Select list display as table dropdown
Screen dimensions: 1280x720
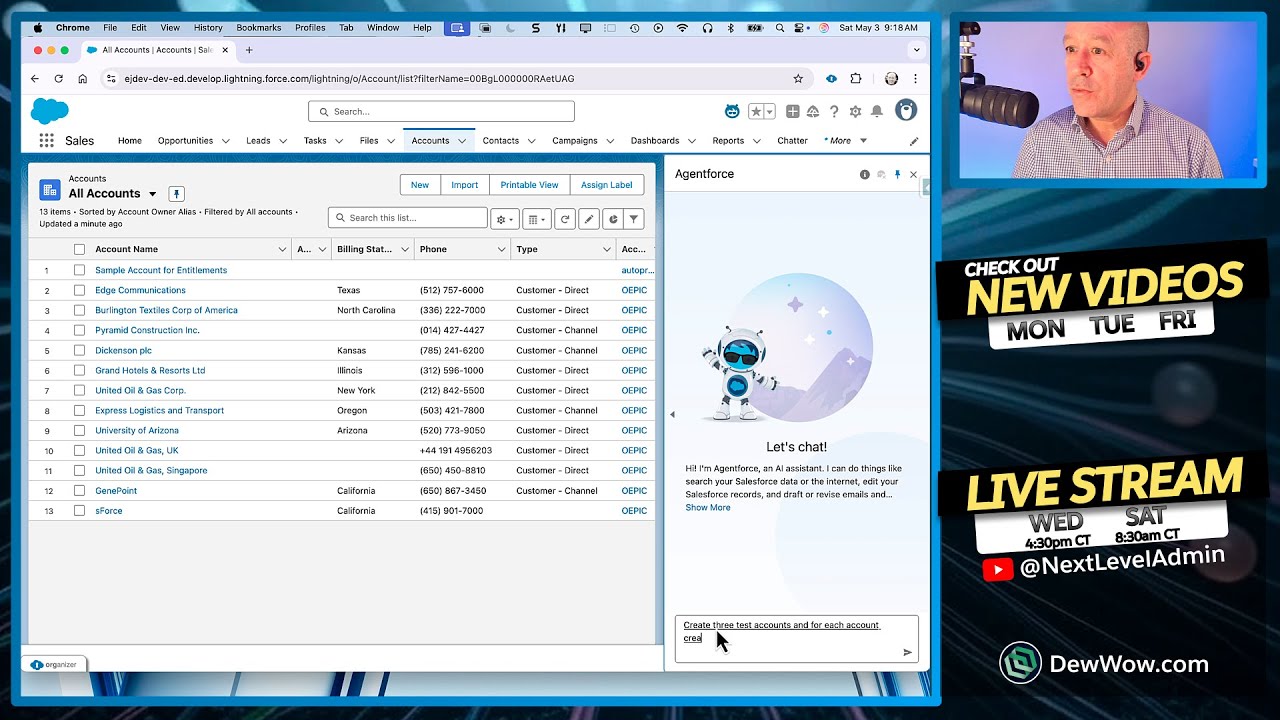(537, 218)
